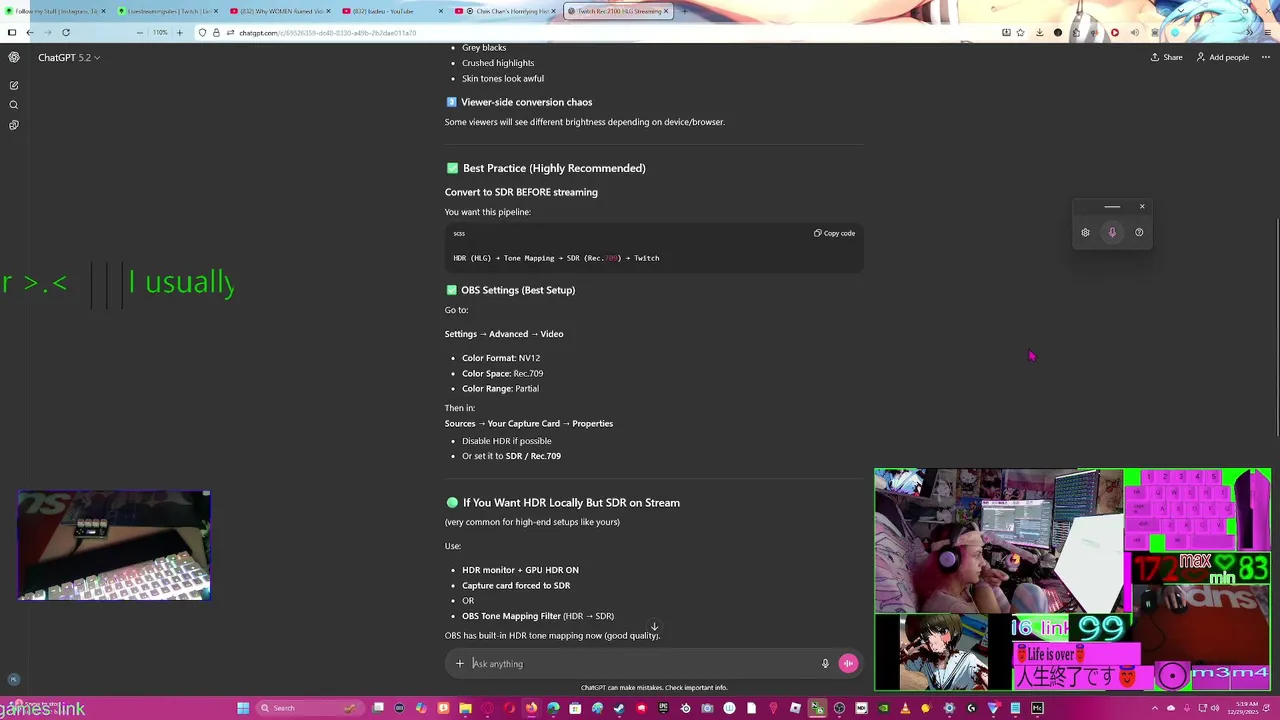Click 'Color Space: Rec.709' text
The height and width of the screenshot is (720, 1280).
(502, 373)
